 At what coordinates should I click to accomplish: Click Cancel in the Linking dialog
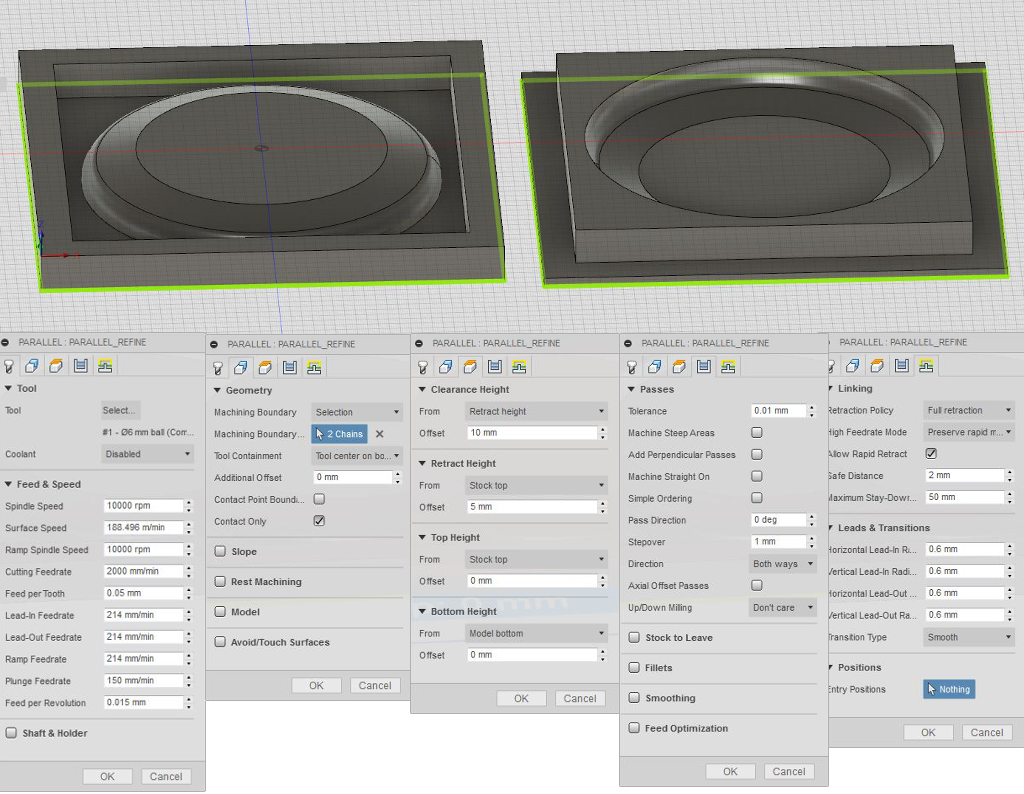(x=987, y=733)
